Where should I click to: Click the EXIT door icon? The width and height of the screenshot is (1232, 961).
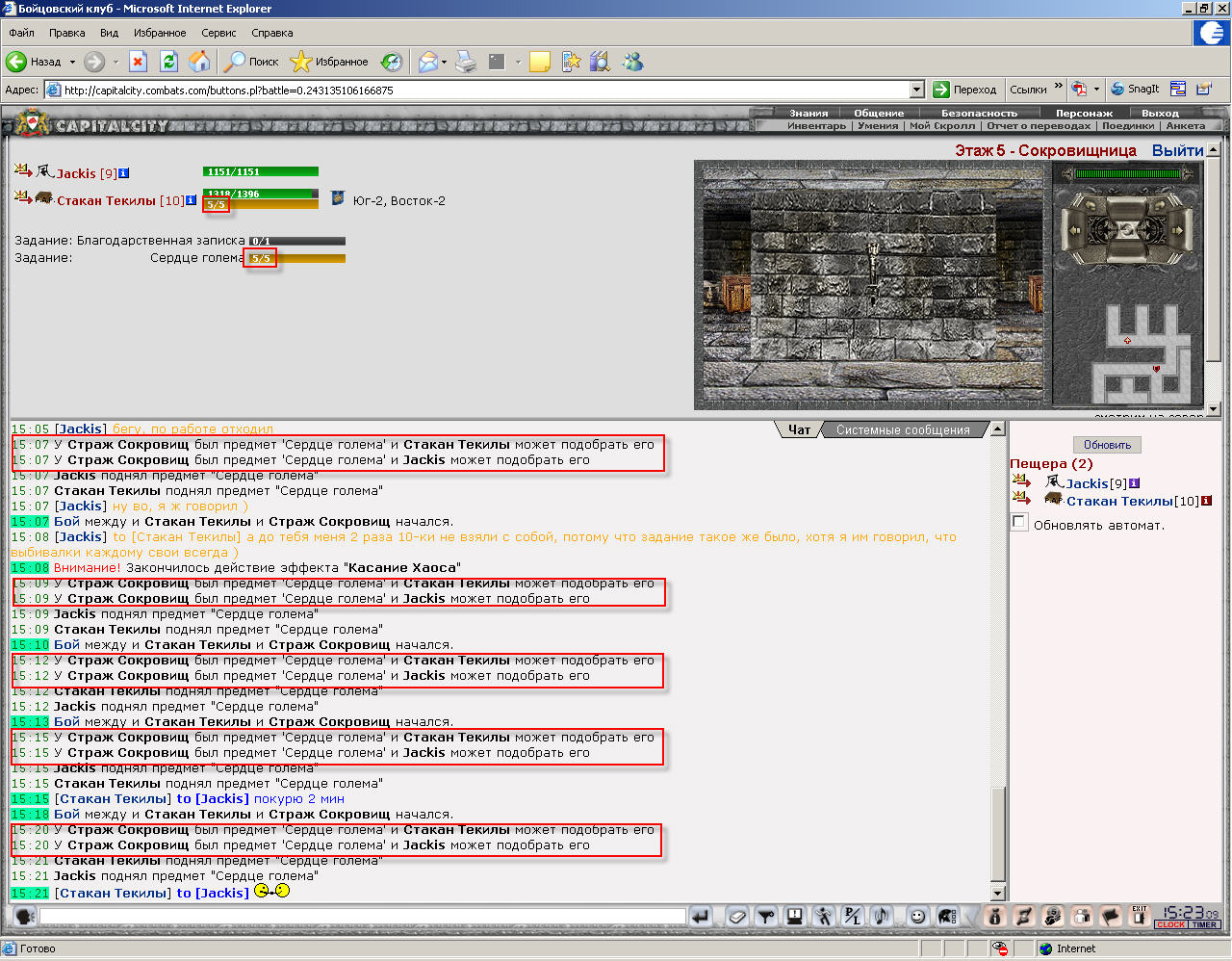(1140, 916)
